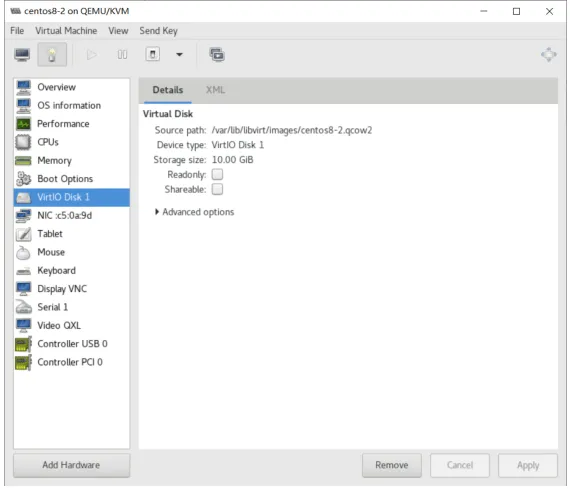
Task: Click the shut down power icon
Action: click(x=153, y=55)
